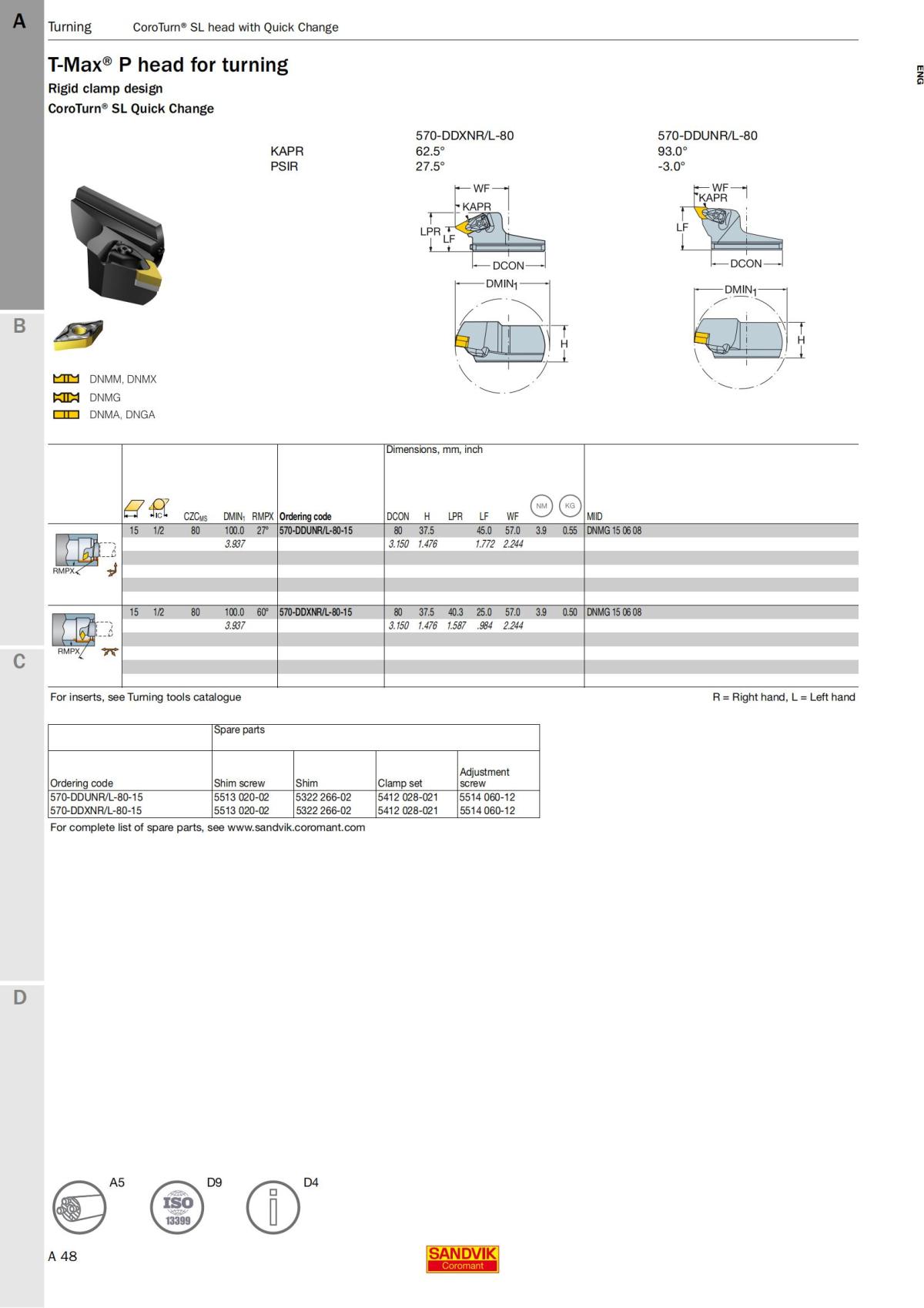Viewport: 924px width, 1308px height.
Task: Click the DDUNR DMIN1 bore diagram
Action: 751,337
